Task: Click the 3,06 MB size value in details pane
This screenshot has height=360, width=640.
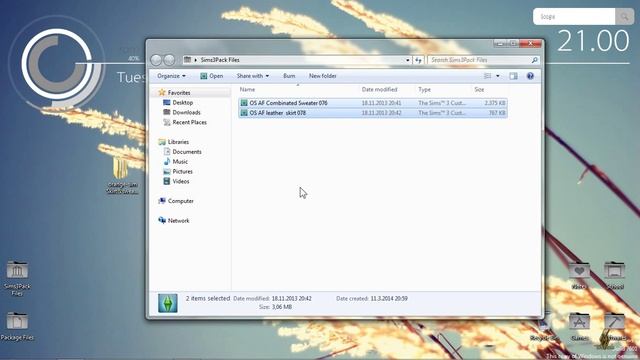Action: (x=282, y=307)
